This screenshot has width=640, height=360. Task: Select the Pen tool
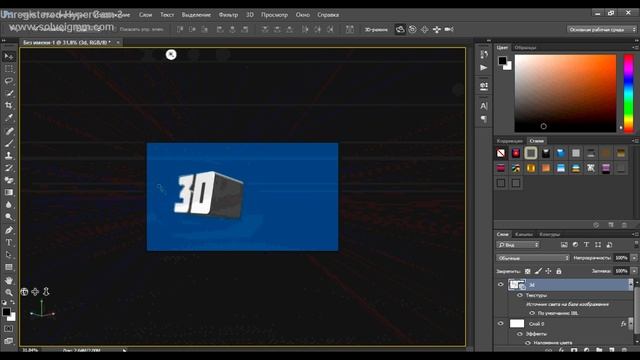point(9,230)
